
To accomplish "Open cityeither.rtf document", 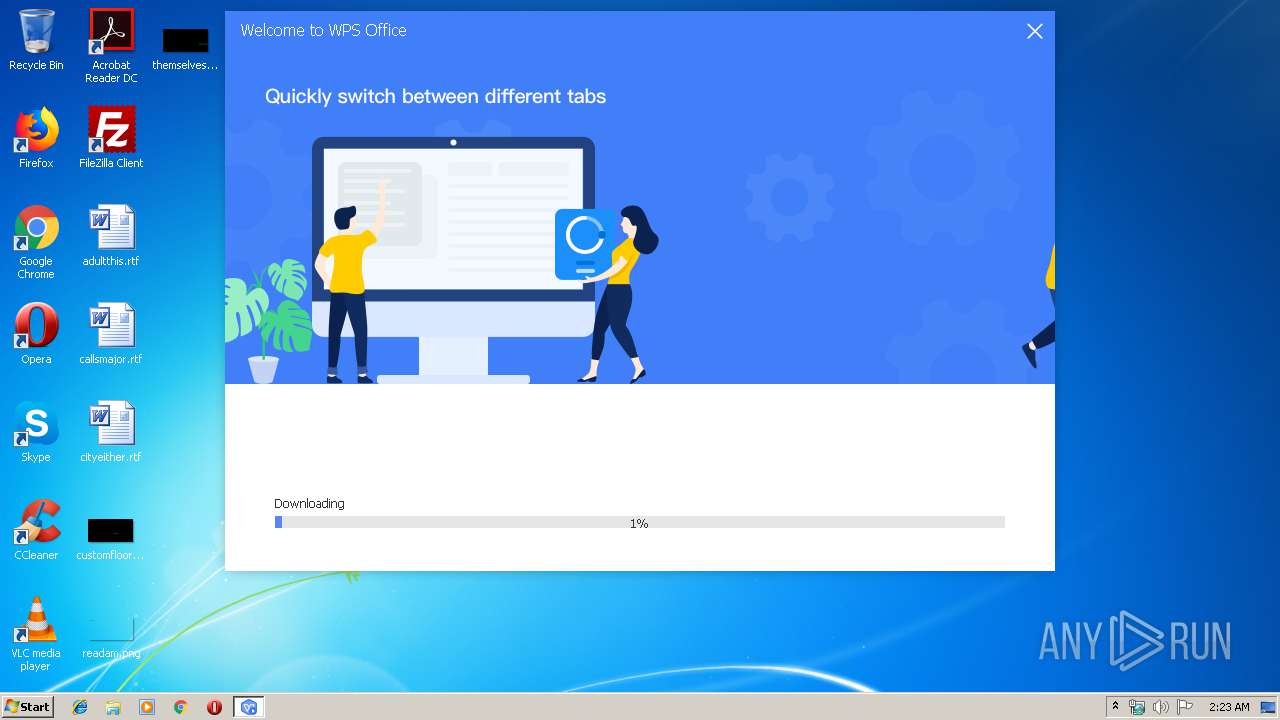I will (111, 432).
